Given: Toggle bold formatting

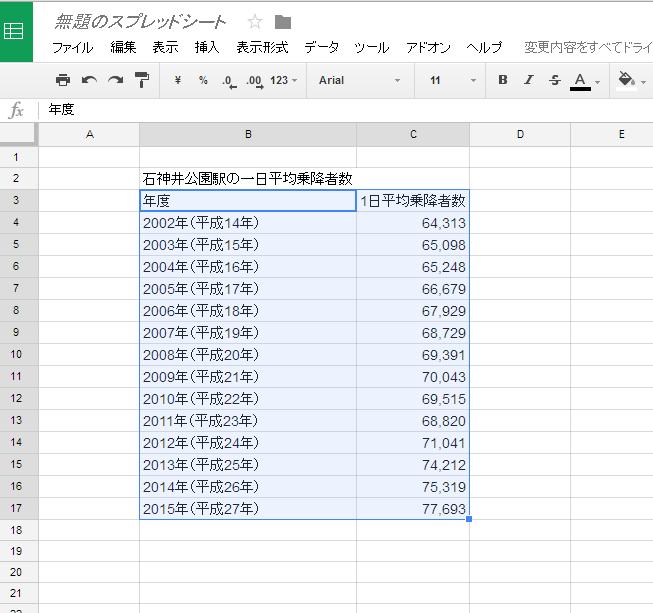Looking at the screenshot, I should pyautogui.click(x=503, y=80).
